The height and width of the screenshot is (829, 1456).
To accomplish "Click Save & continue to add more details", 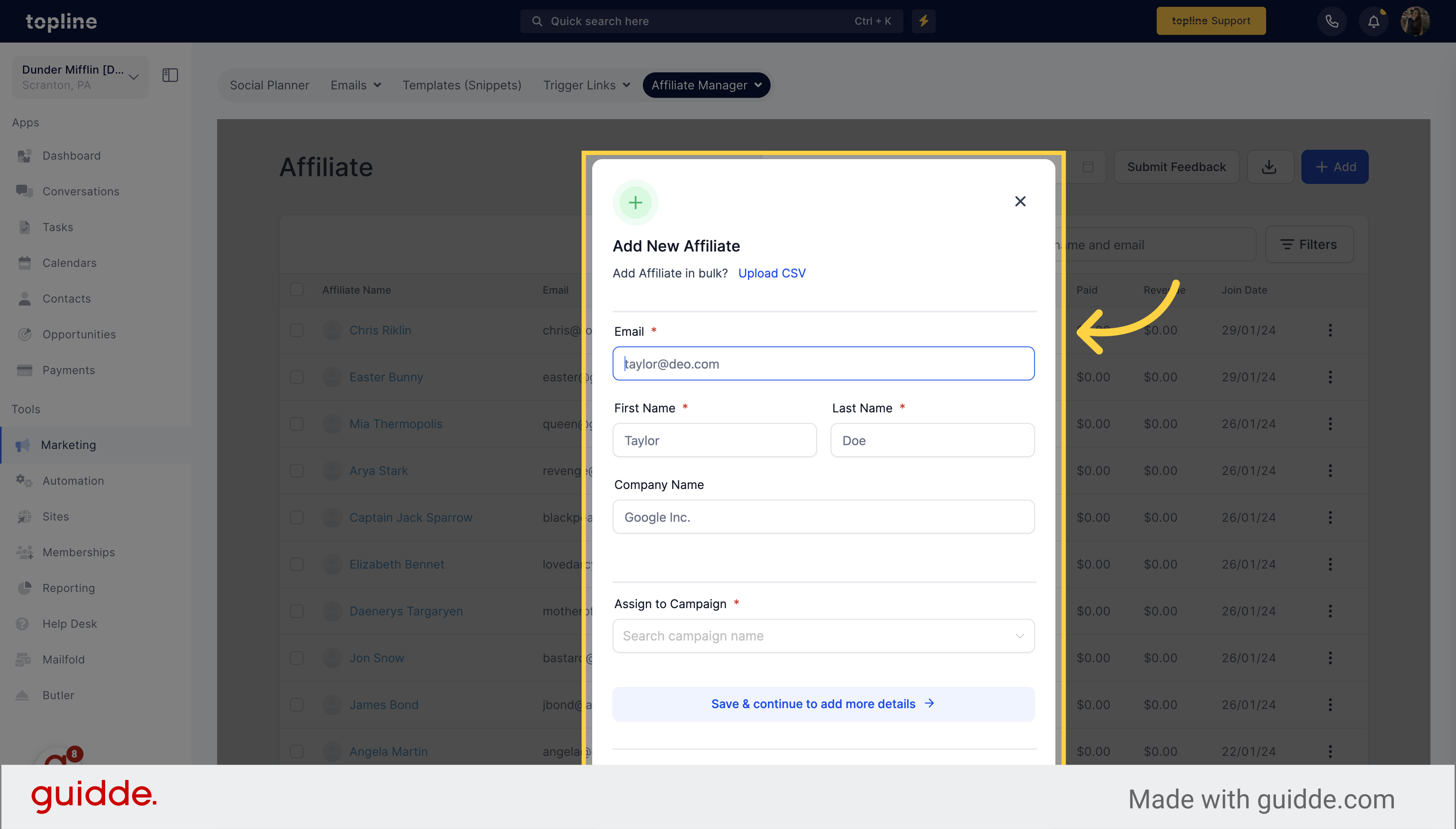I will 823,704.
